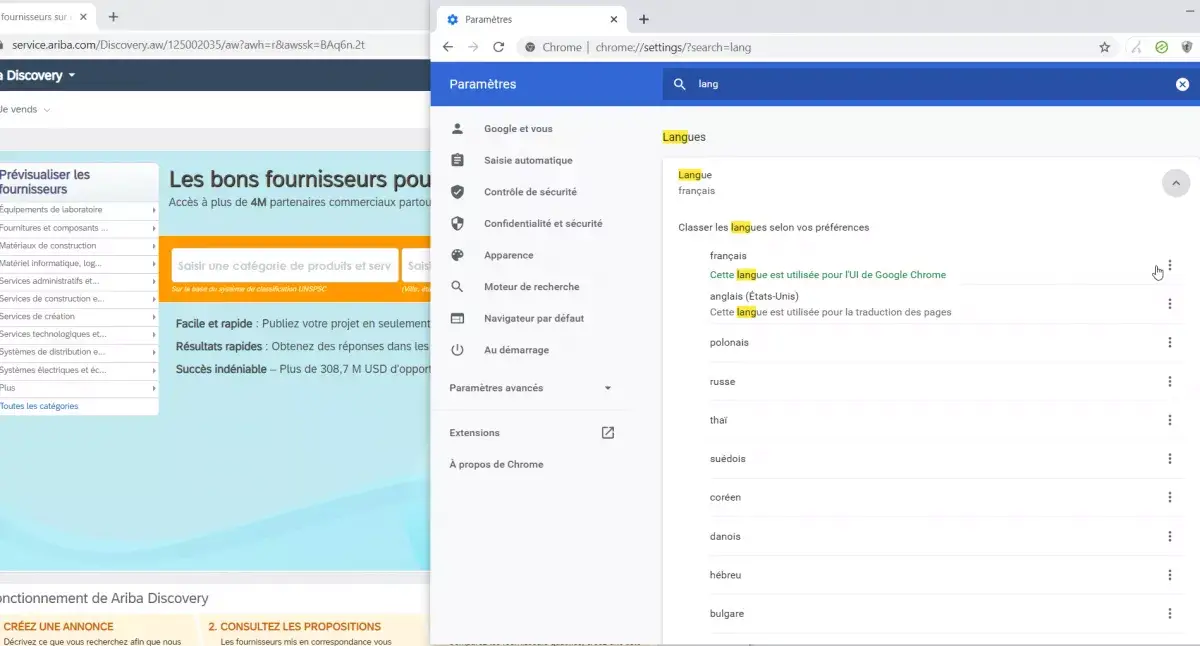Clear the settings search with the X icon
Screen dimensions: 1200x646
click(x=1182, y=85)
